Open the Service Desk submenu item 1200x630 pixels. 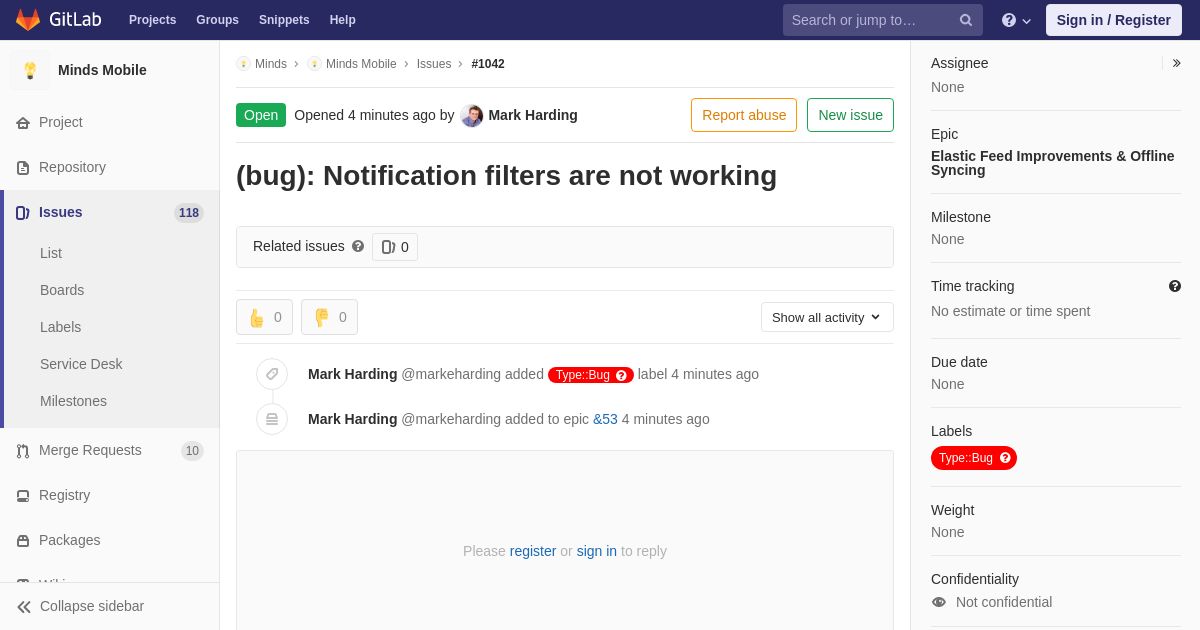point(81,364)
